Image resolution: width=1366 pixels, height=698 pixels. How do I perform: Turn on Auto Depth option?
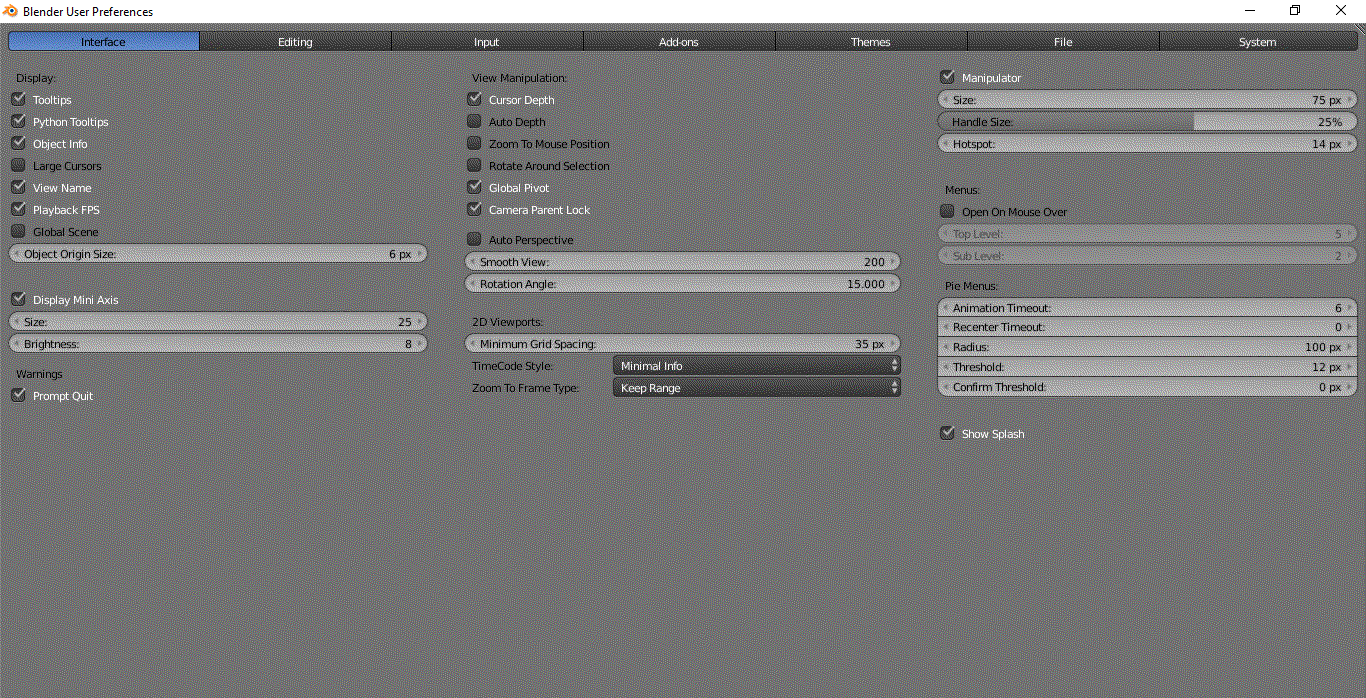click(x=474, y=121)
